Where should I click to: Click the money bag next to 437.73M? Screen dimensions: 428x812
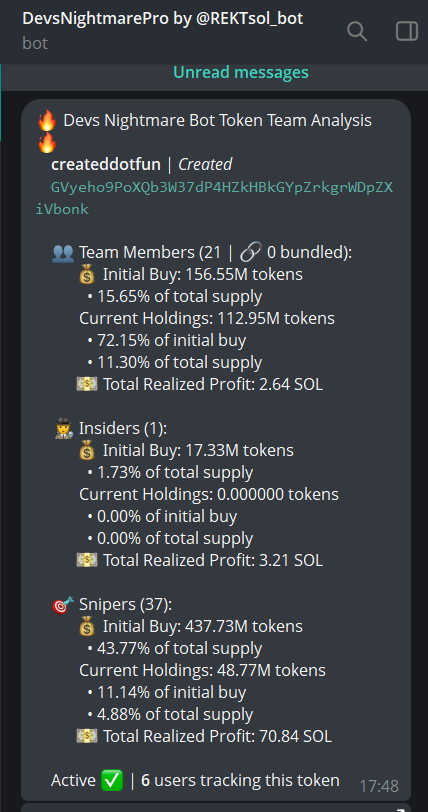[x=87, y=627]
